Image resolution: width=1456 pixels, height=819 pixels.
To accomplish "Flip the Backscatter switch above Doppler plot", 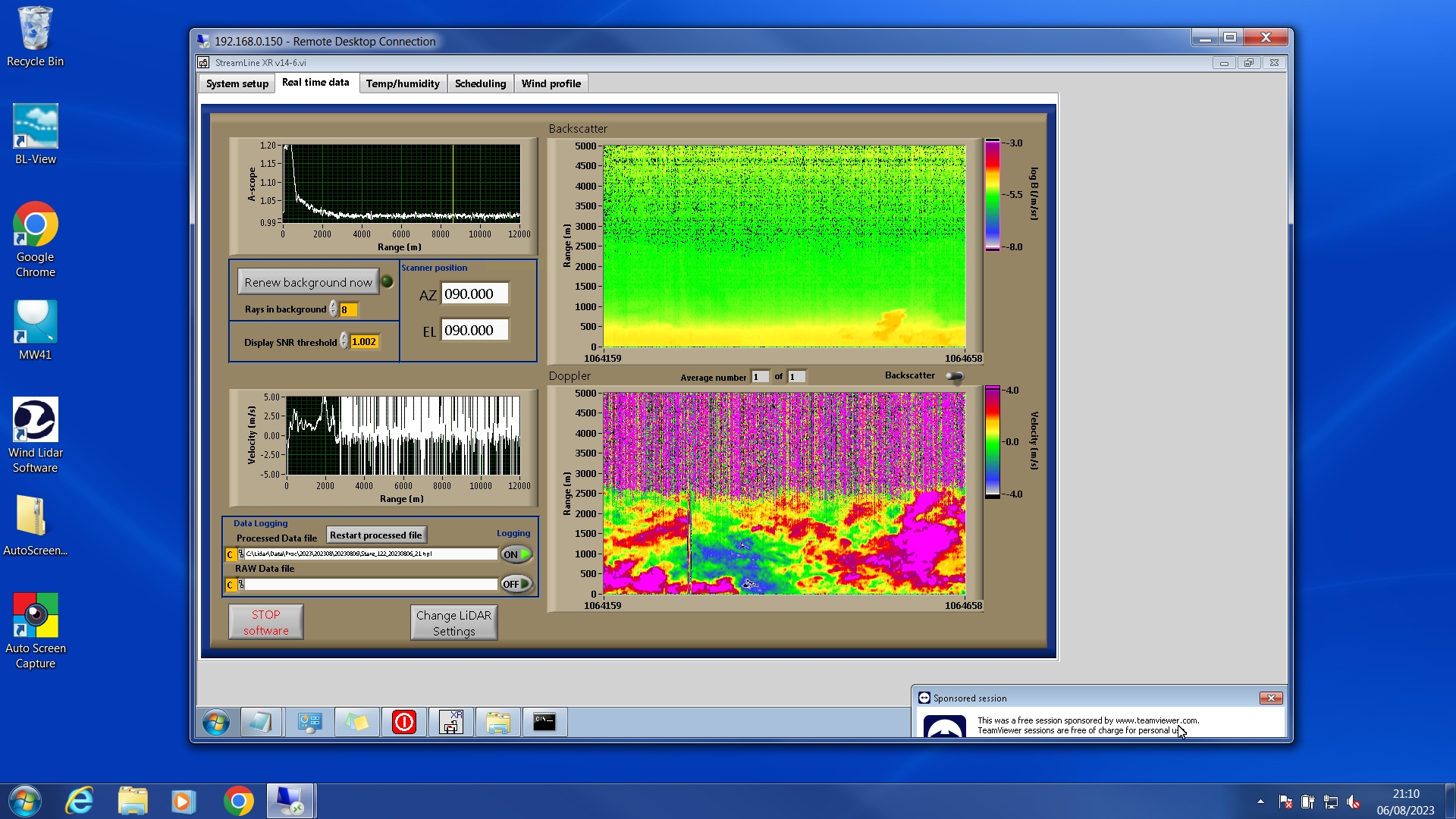I will pos(955,376).
